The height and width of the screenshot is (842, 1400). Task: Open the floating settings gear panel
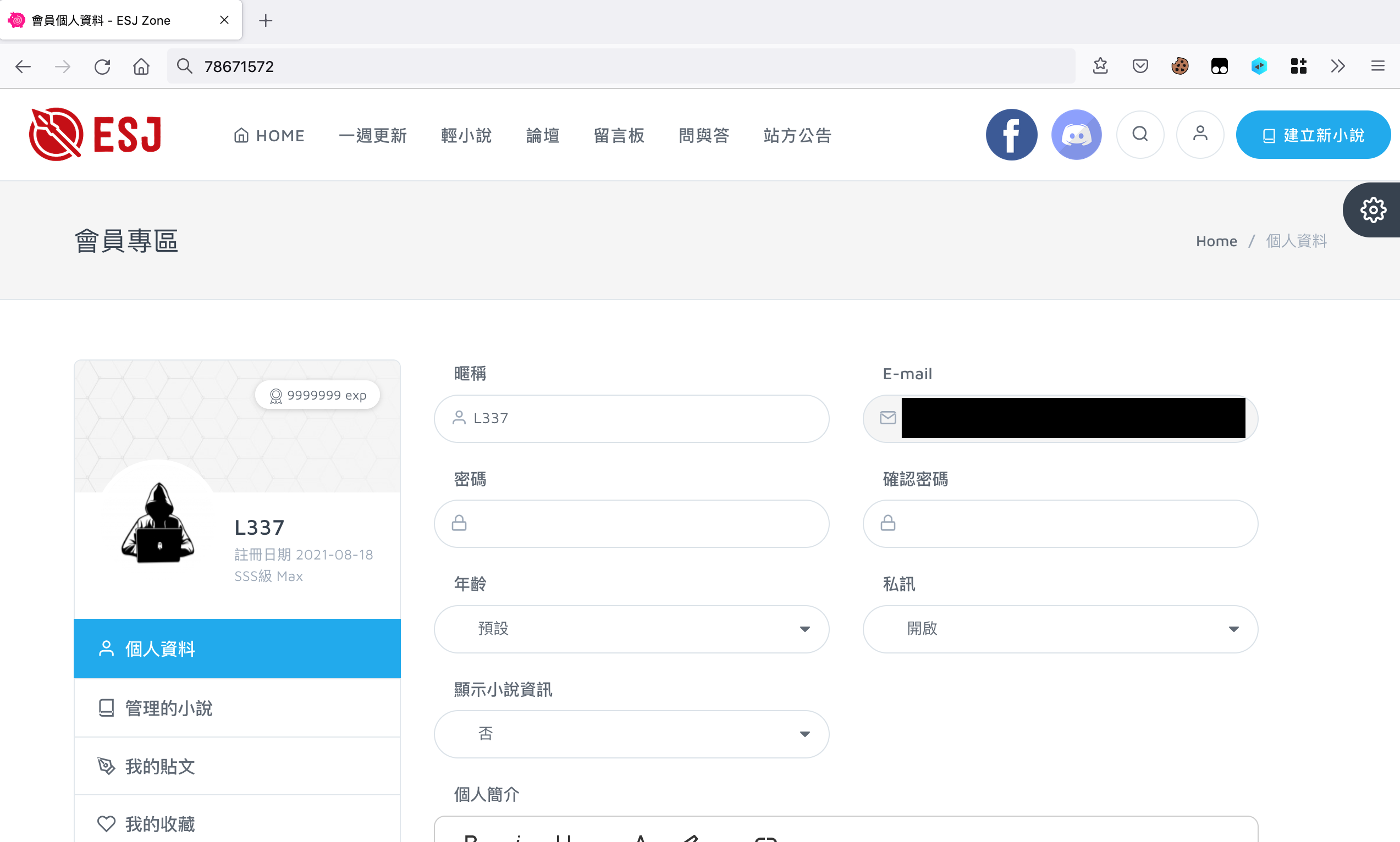[x=1372, y=210]
